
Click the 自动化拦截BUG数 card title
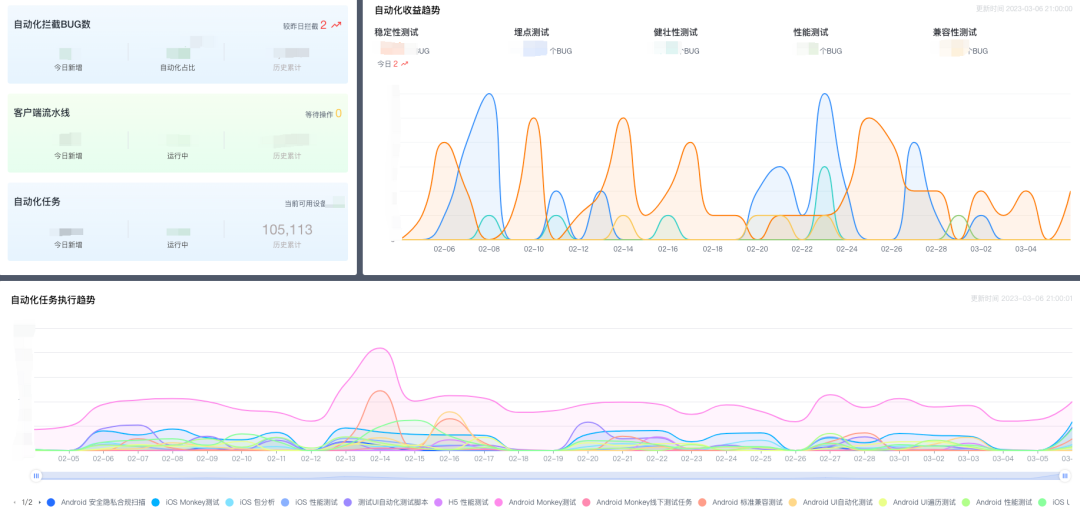(x=52, y=24)
